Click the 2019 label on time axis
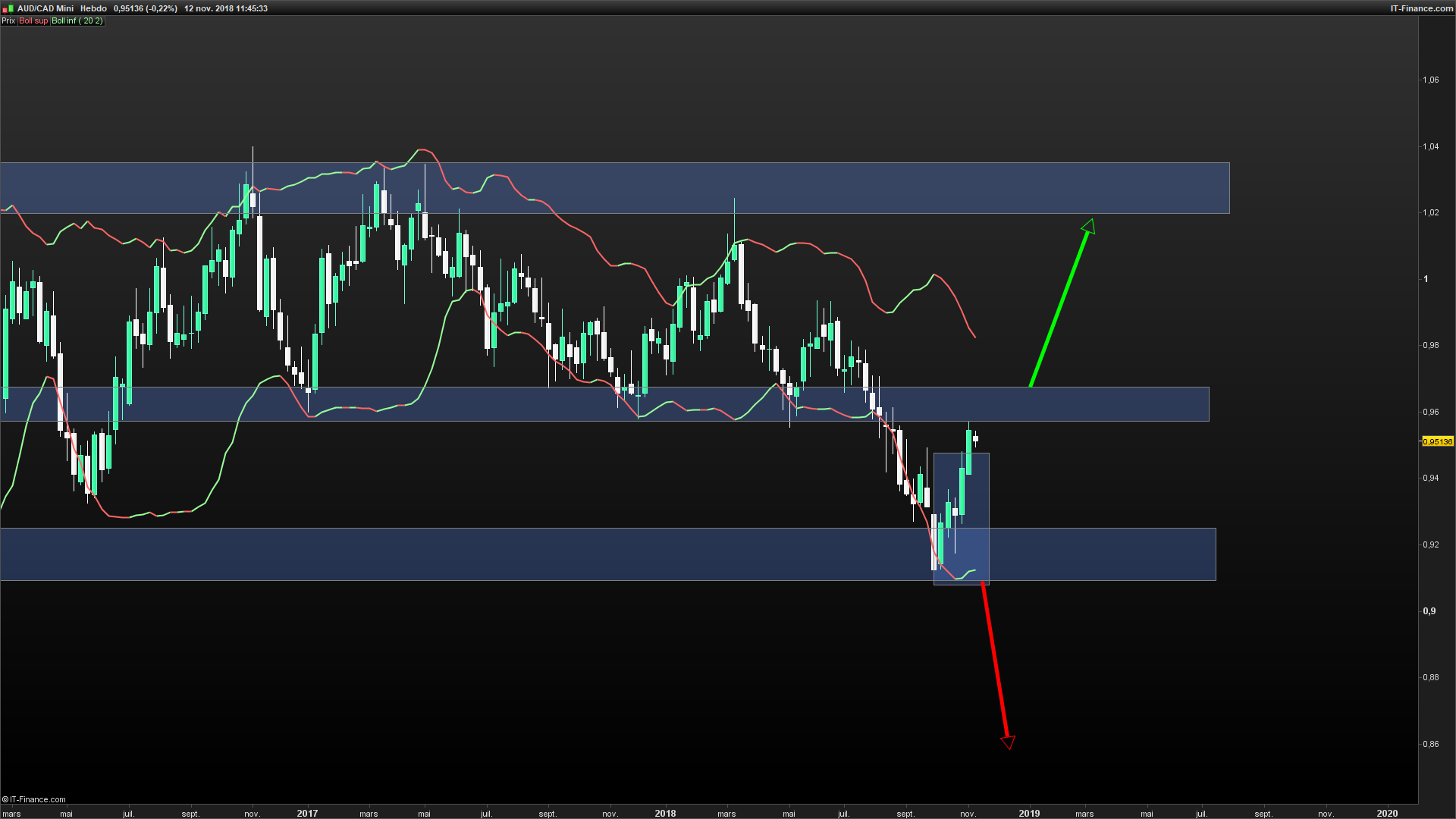Image resolution: width=1456 pixels, height=819 pixels. (x=1029, y=813)
